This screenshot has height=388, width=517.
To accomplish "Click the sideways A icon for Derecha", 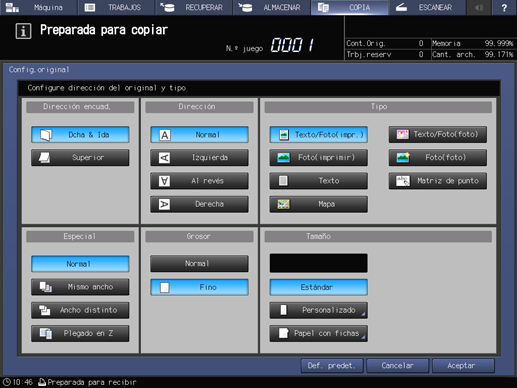I will tap(164, 204).
